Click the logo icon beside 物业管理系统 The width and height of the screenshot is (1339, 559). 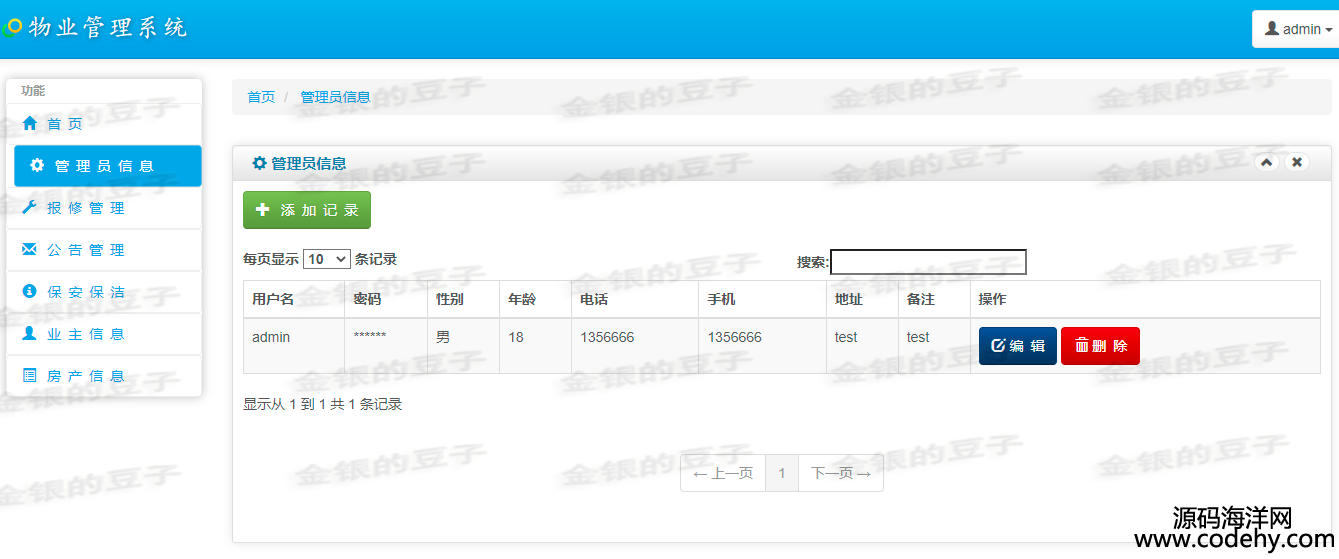(x=12, y=28)
